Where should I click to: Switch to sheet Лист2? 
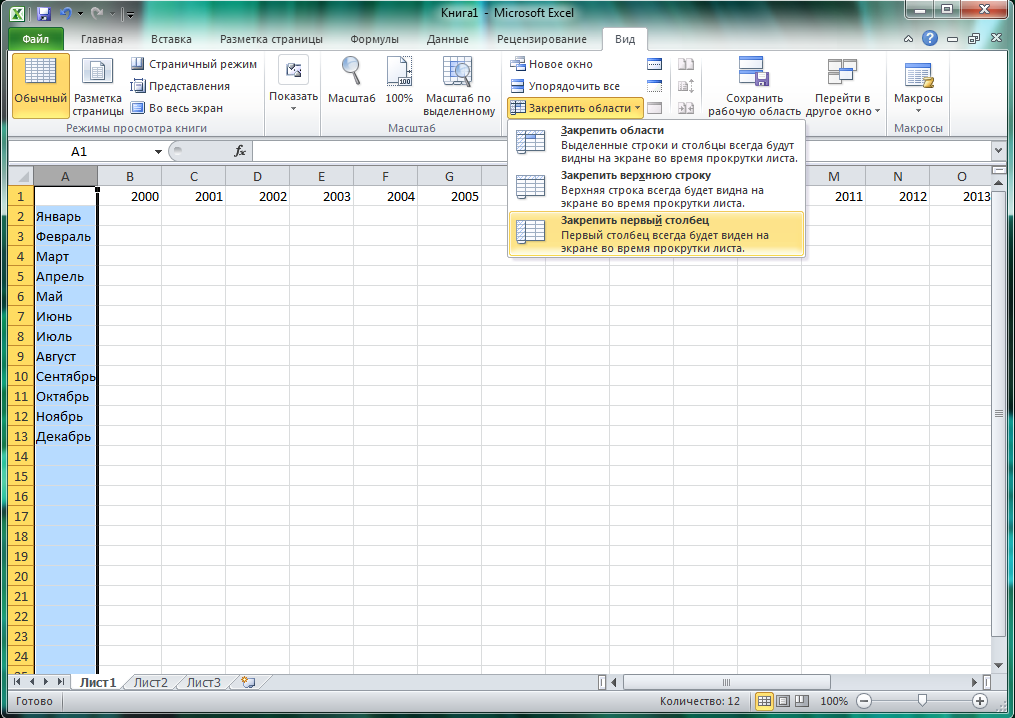pyautogui.click(x=151, y=682)
